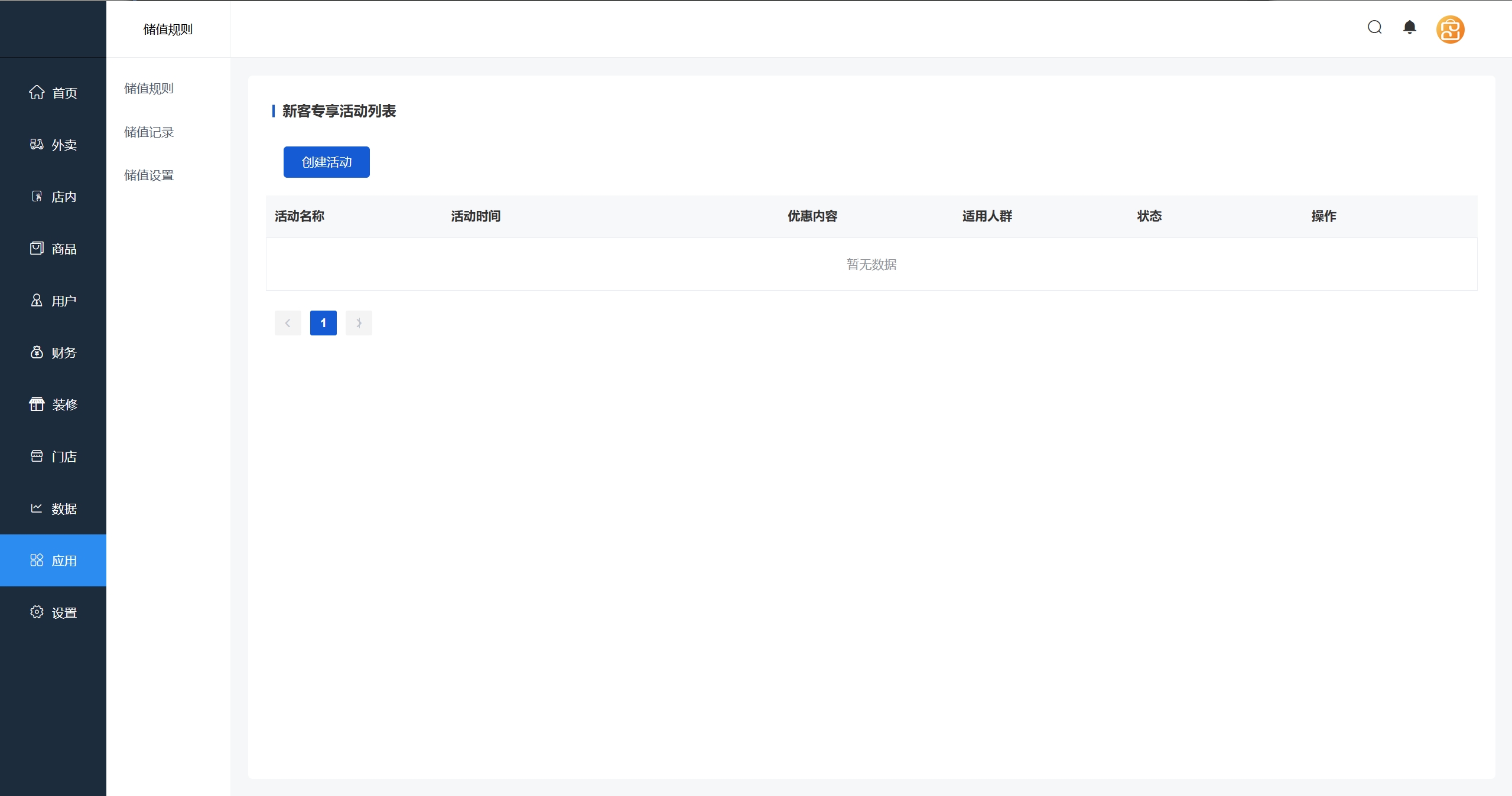Go to 首页 home icon
The image size is (1512, 796).
pos(37,93)
